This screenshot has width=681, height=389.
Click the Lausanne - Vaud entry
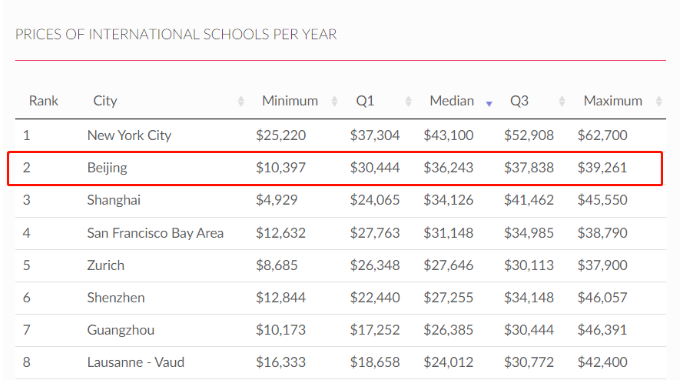(136, 363)
